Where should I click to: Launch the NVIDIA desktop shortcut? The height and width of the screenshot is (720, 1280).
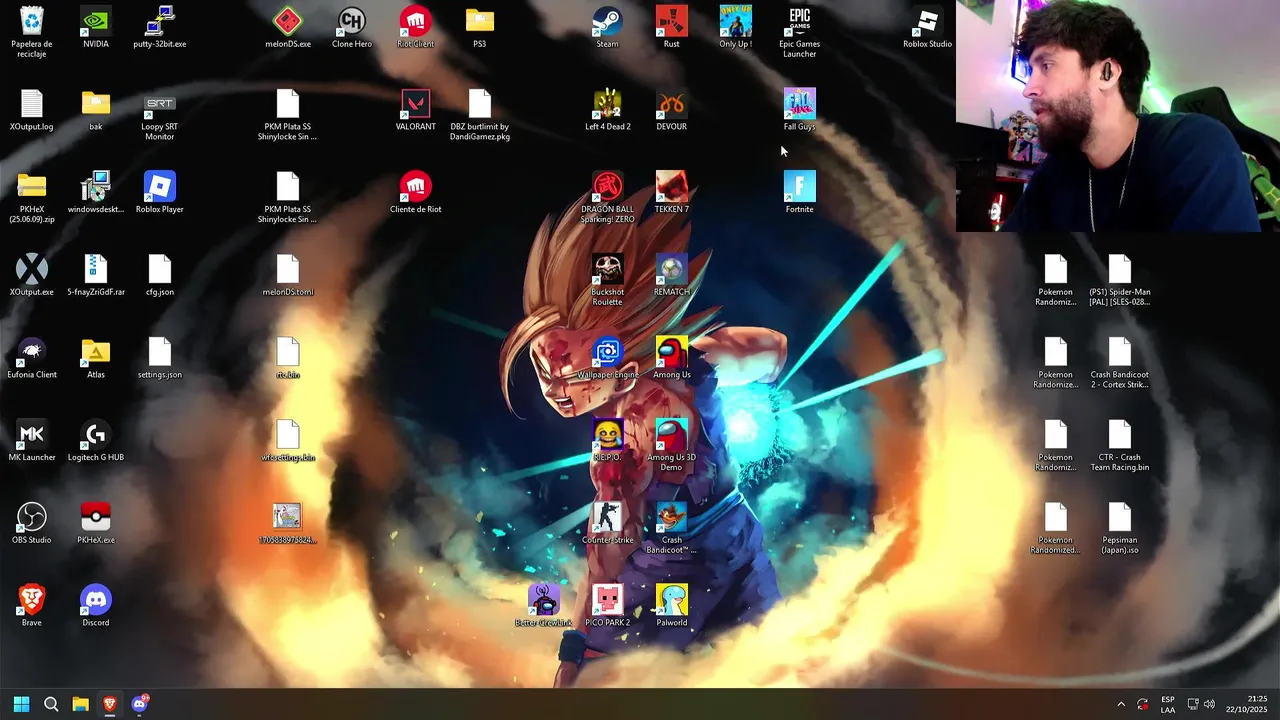point(96,22)
